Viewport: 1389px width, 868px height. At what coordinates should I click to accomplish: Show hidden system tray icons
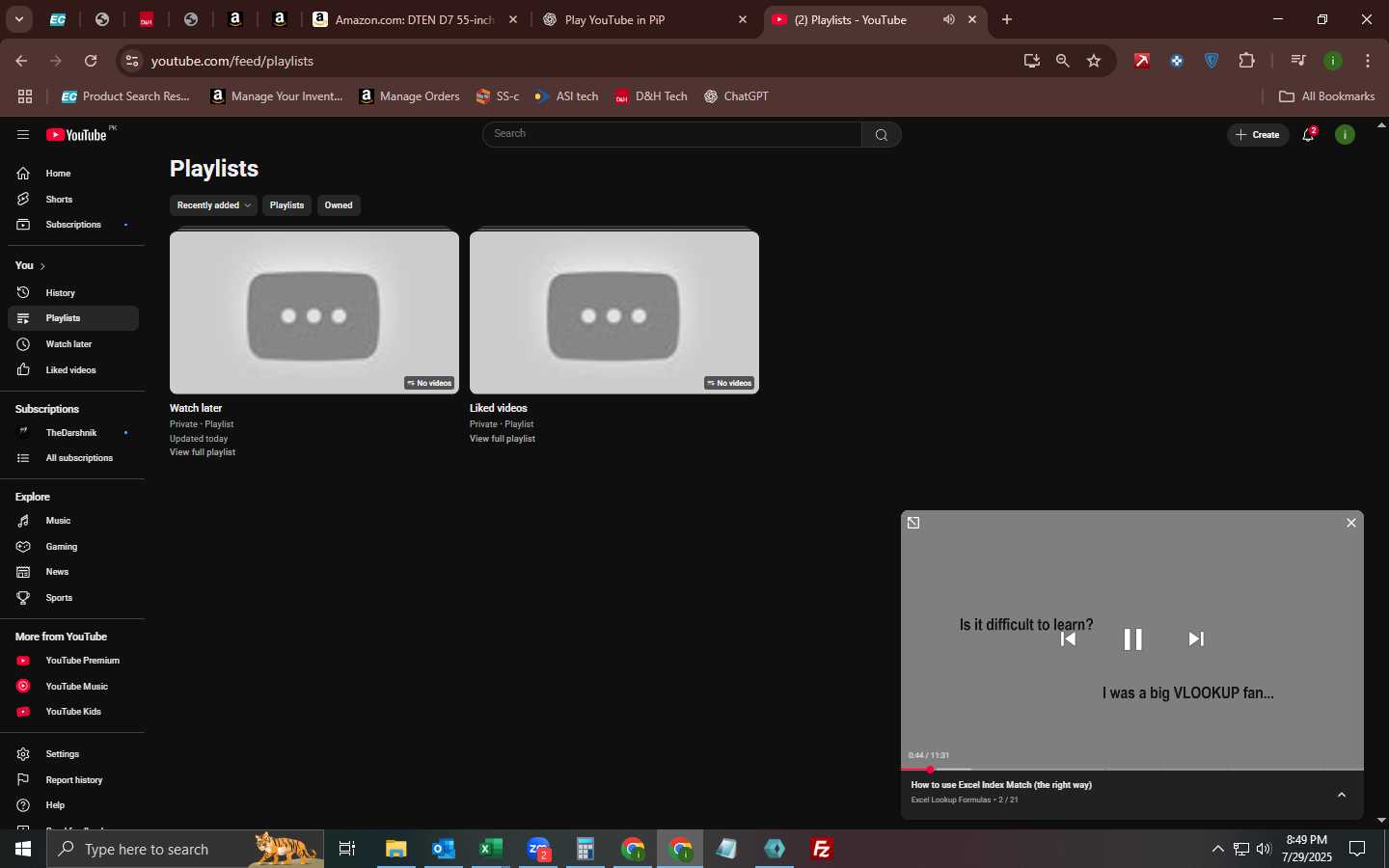pos(1217,849)
